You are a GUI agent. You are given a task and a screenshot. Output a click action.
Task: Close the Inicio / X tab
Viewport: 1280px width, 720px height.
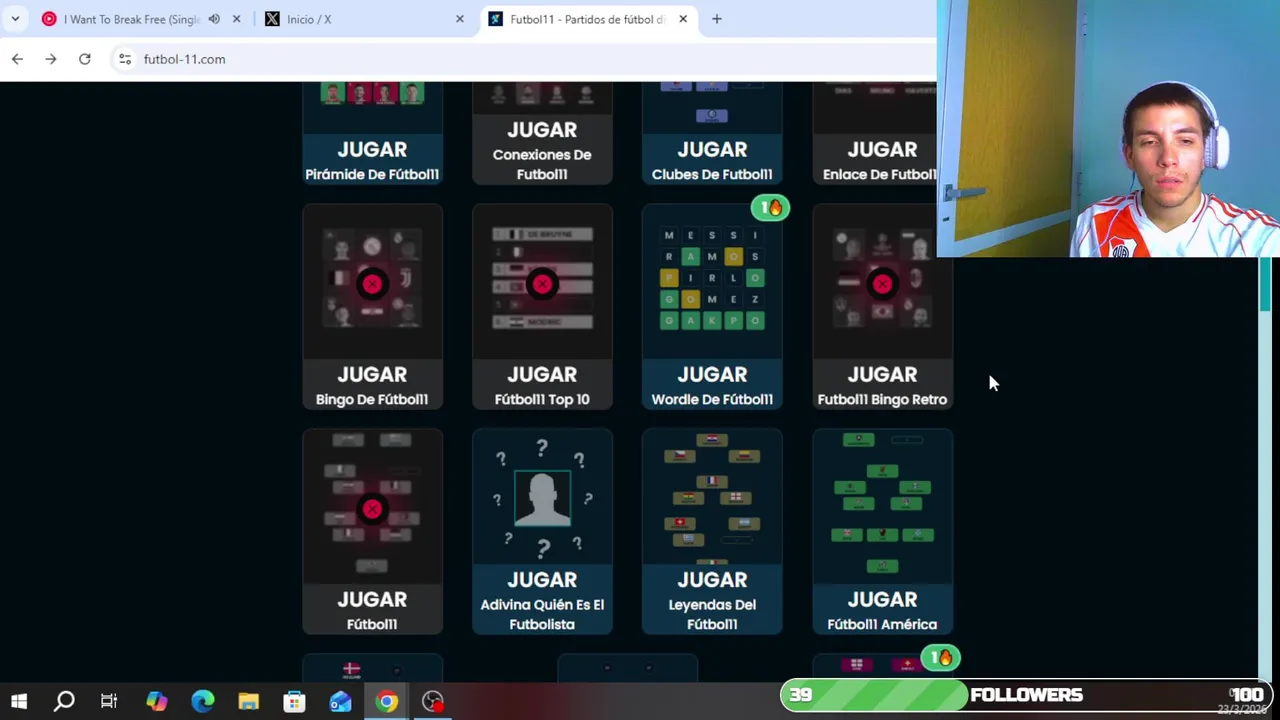460,19
